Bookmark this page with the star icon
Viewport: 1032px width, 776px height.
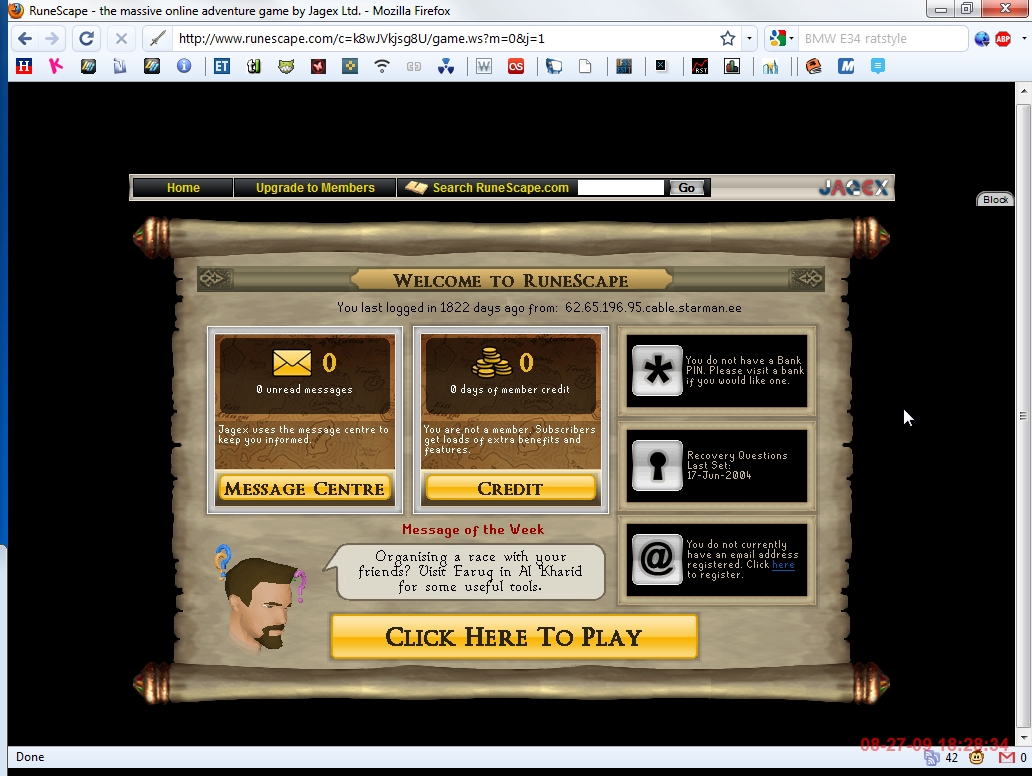click(727, 38)
